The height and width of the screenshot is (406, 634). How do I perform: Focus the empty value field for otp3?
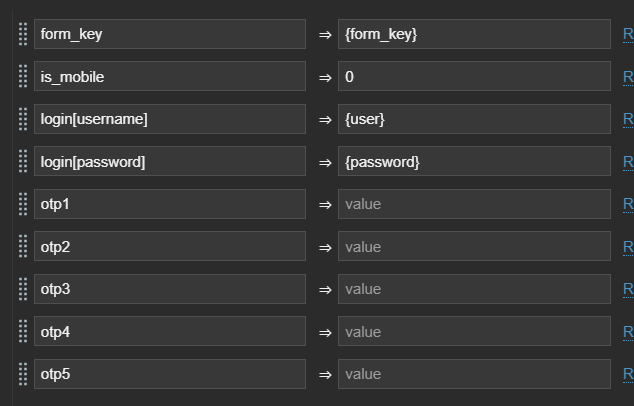[473, 289]
